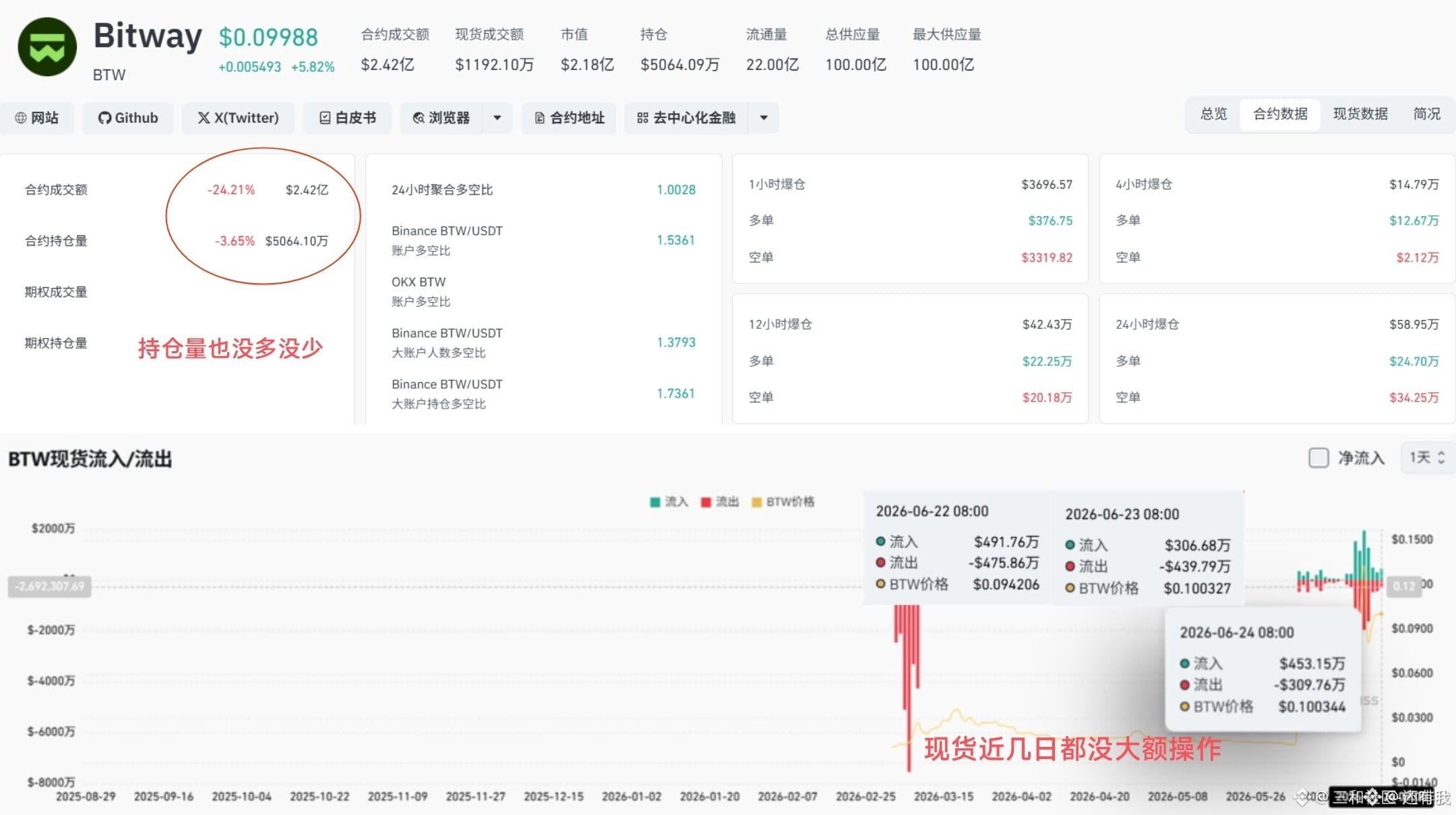
Task: Click the 期权持仓量 row label
Action: 56,343
